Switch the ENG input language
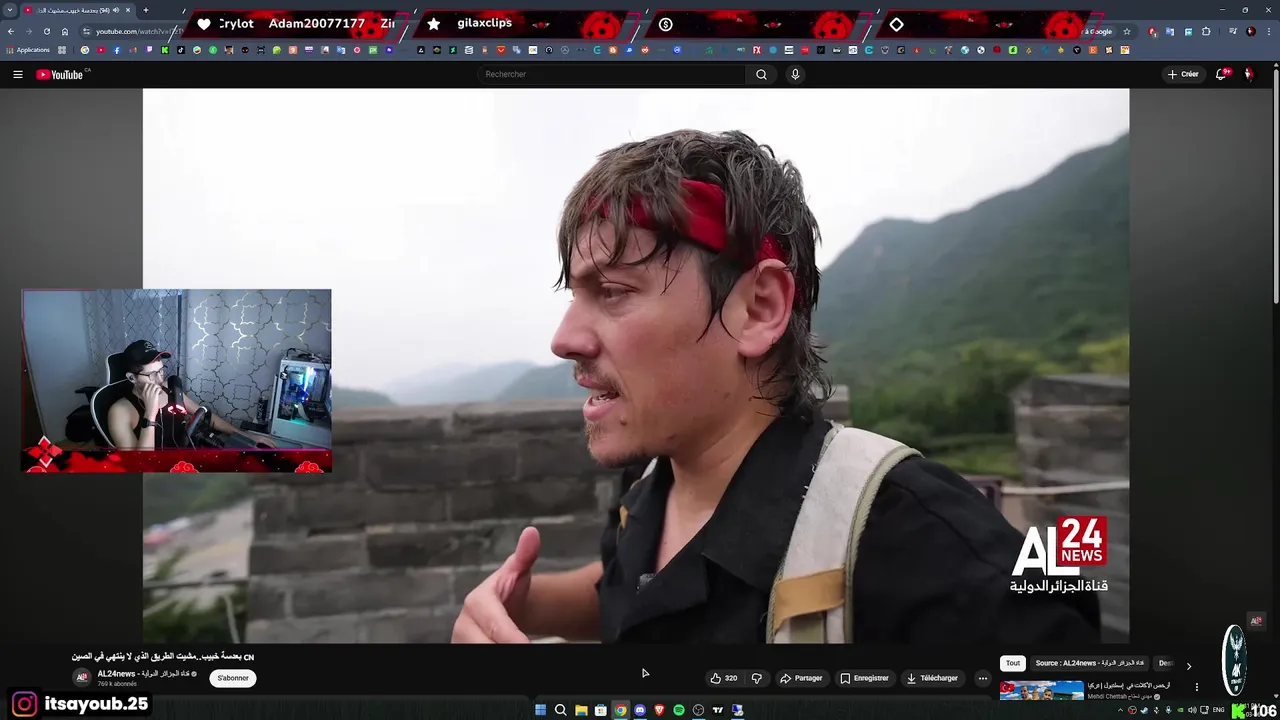This screenshot has height=720, width=1280. (1218, 710)
